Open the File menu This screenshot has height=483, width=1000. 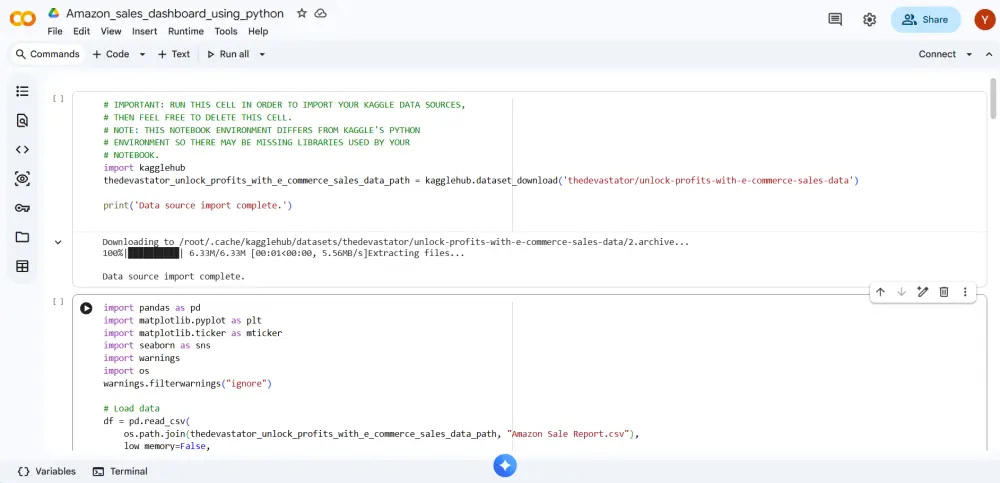[55, 31]
